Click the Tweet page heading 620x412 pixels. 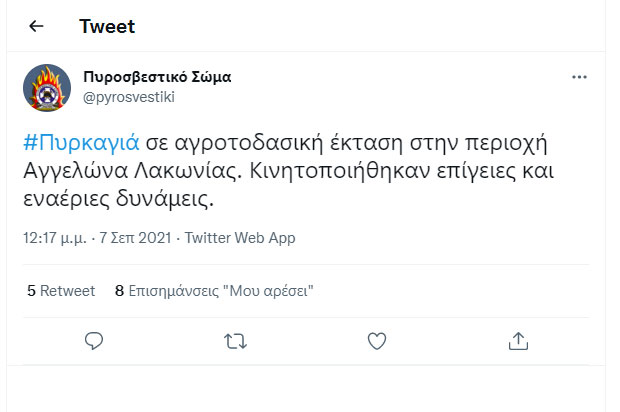pyautogui.click(x=107, y=26)
